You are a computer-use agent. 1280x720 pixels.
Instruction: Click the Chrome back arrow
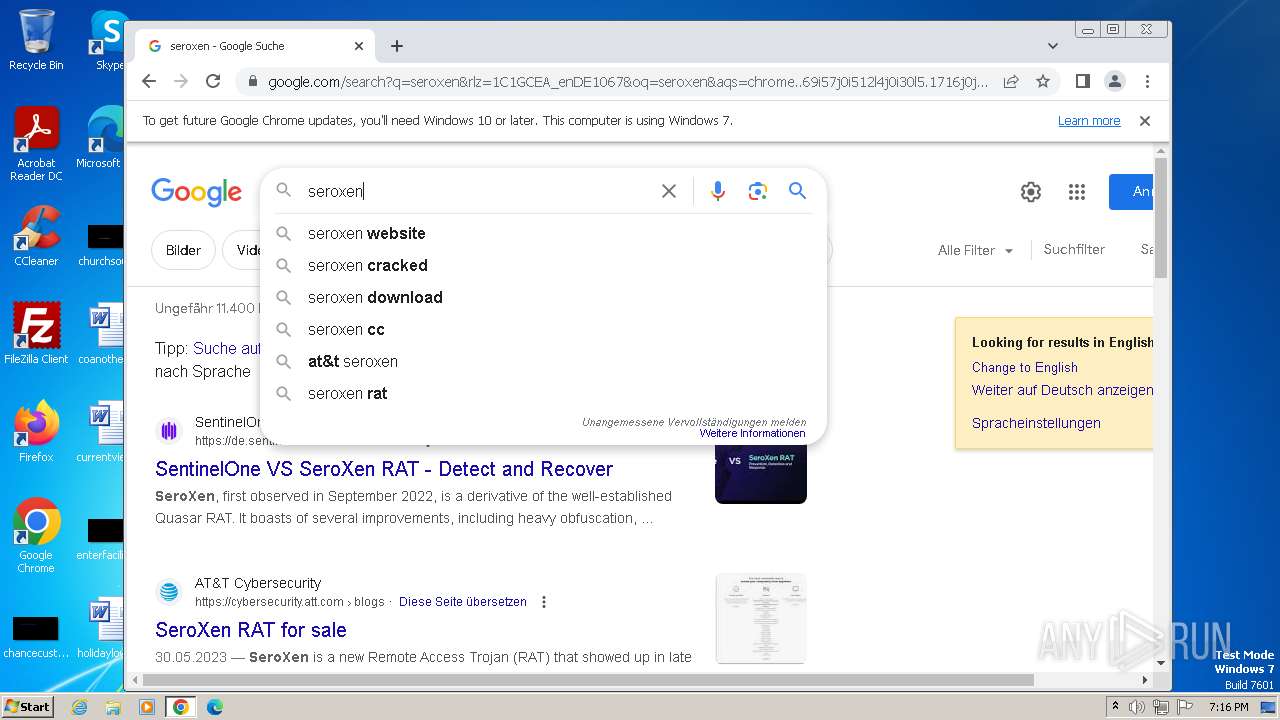pos(149,81)
